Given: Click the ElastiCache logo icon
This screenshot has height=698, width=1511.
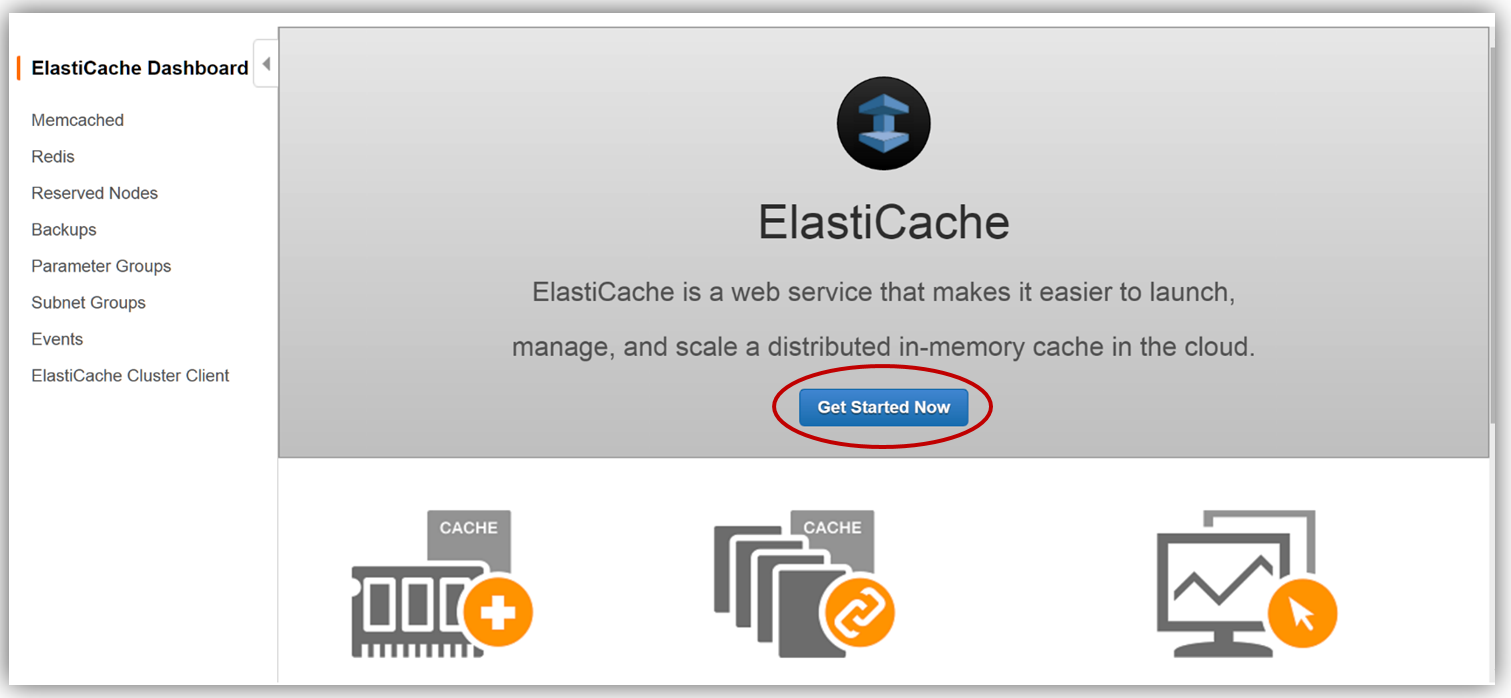Looking at the screenshot, I should [883, 124].
